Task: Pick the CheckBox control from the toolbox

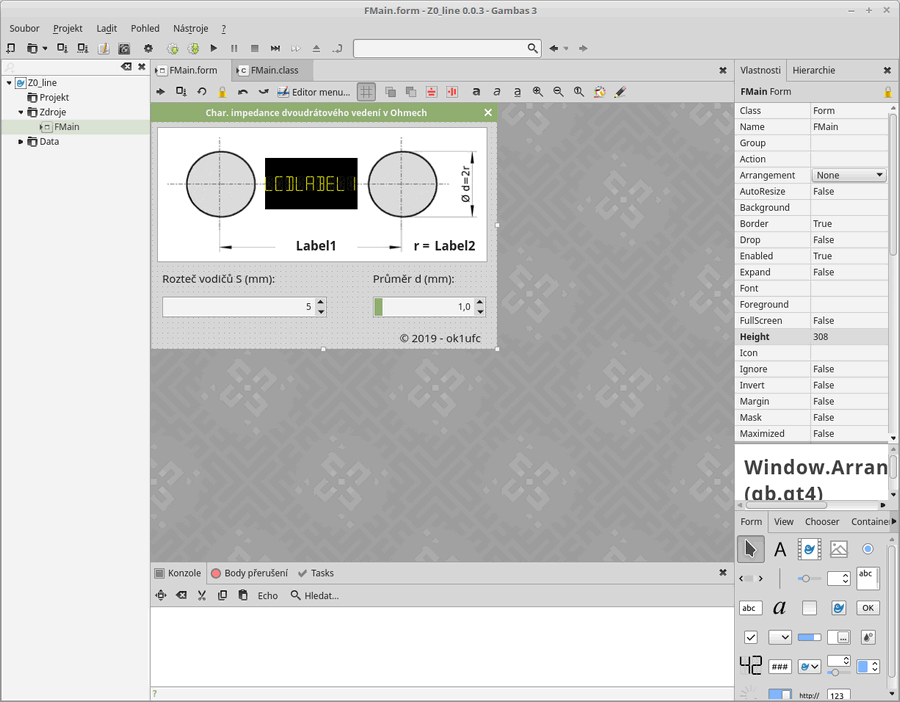Action: [x=750, y=637]
